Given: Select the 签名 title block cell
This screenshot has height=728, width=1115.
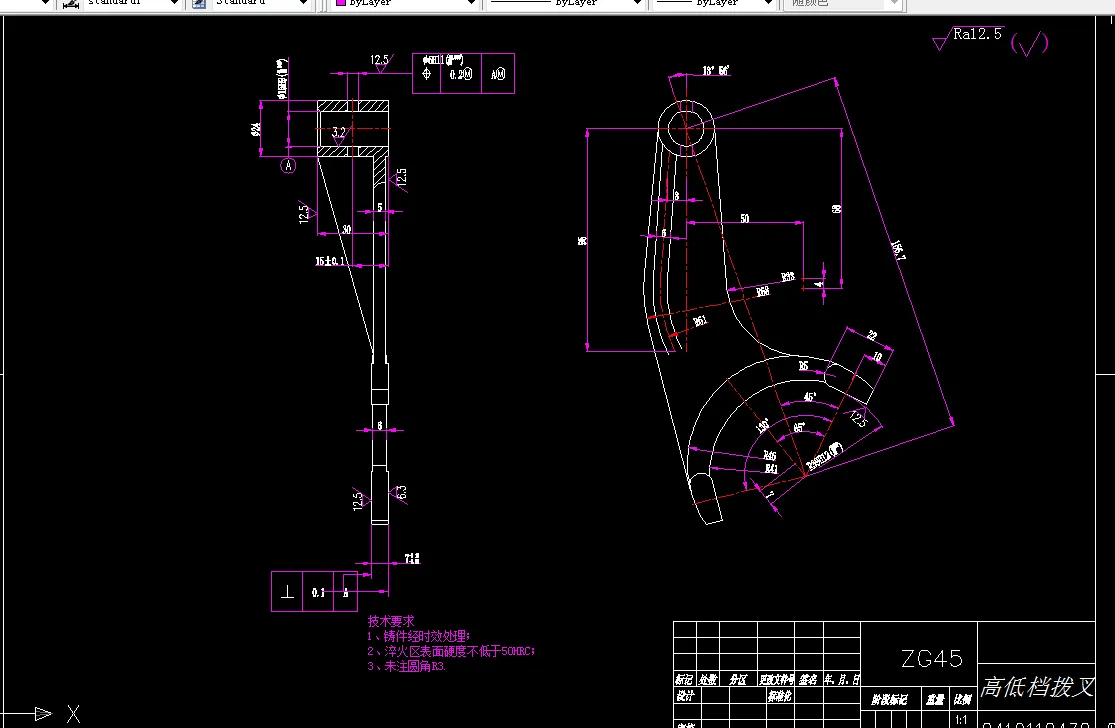Looking at the screenshot, I should pyautogui.click(x=808, y=680).
